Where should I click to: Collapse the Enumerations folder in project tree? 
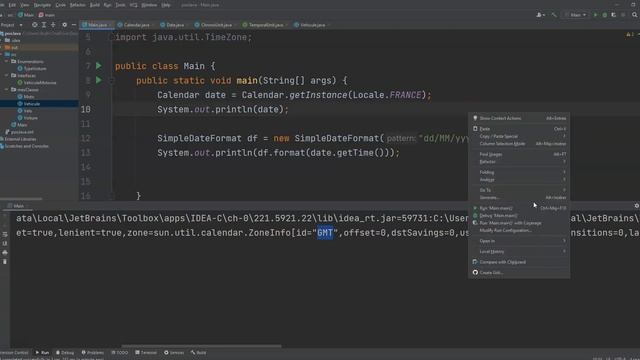click(7, 61)
